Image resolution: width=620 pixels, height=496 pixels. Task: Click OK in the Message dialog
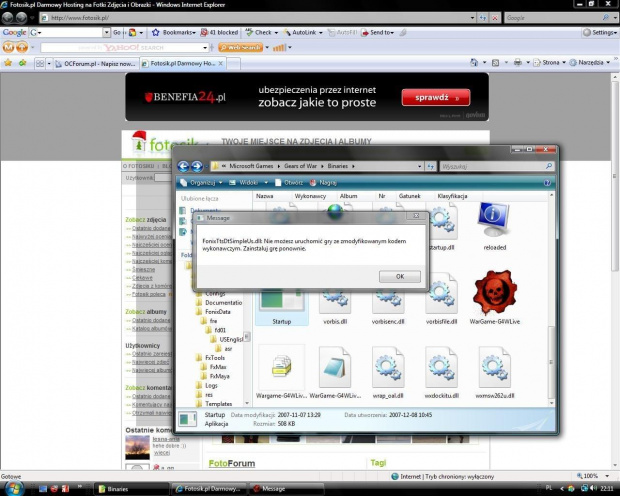400,276
